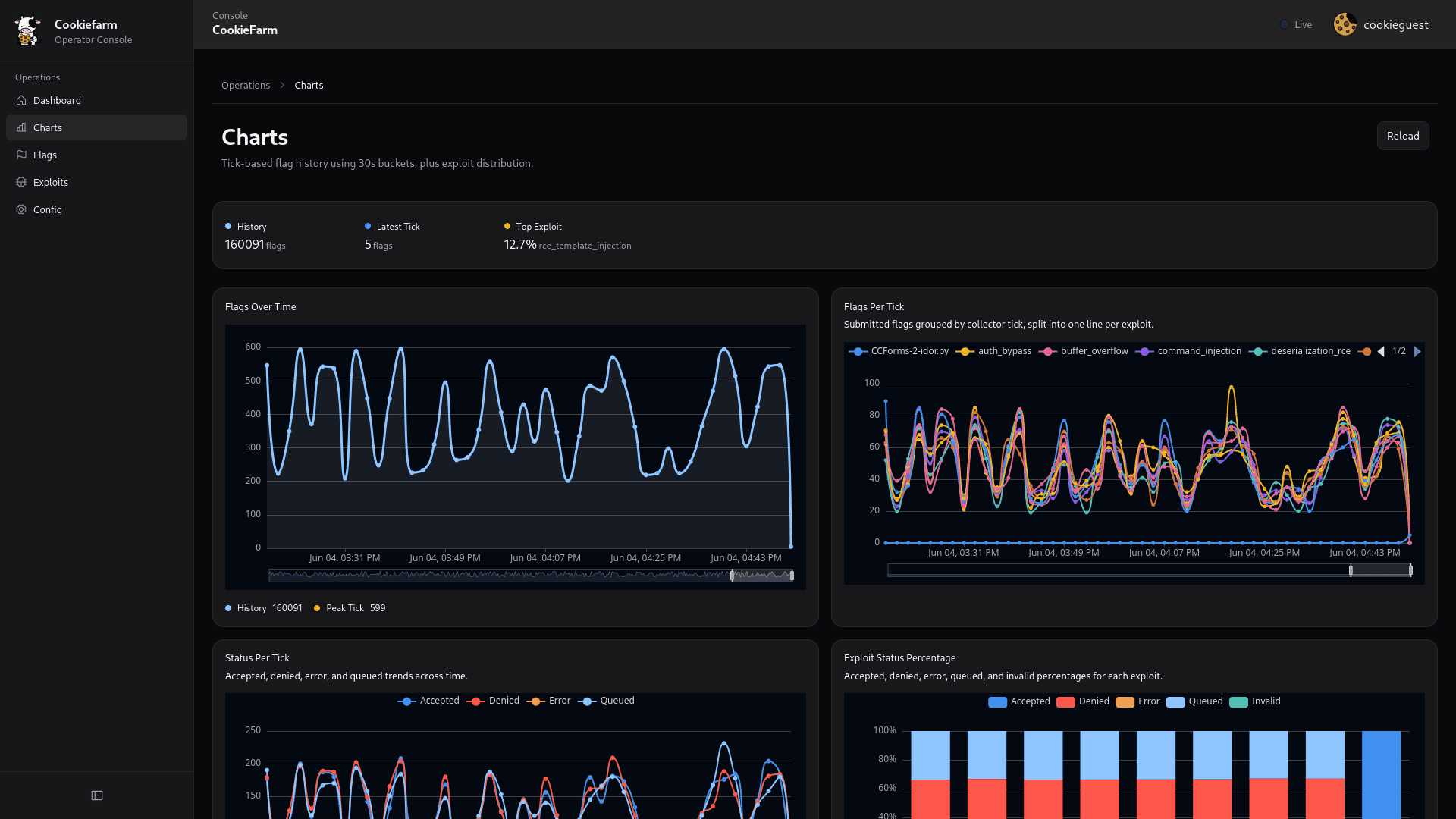Click the Status Per Tick chart title
The width and height of the screenshot is (1456, 819).
coord(258,658)
